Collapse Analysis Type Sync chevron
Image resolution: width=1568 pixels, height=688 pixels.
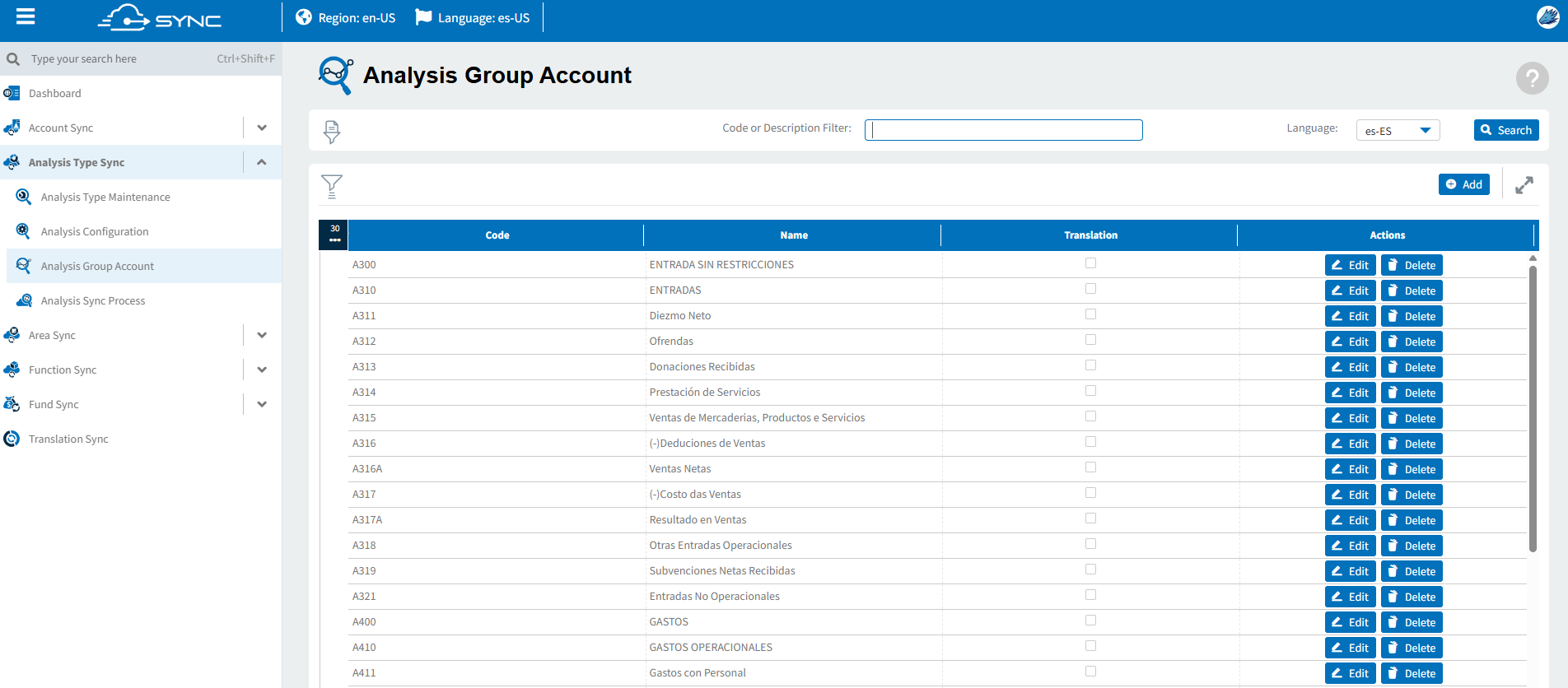tap(262, 162)
